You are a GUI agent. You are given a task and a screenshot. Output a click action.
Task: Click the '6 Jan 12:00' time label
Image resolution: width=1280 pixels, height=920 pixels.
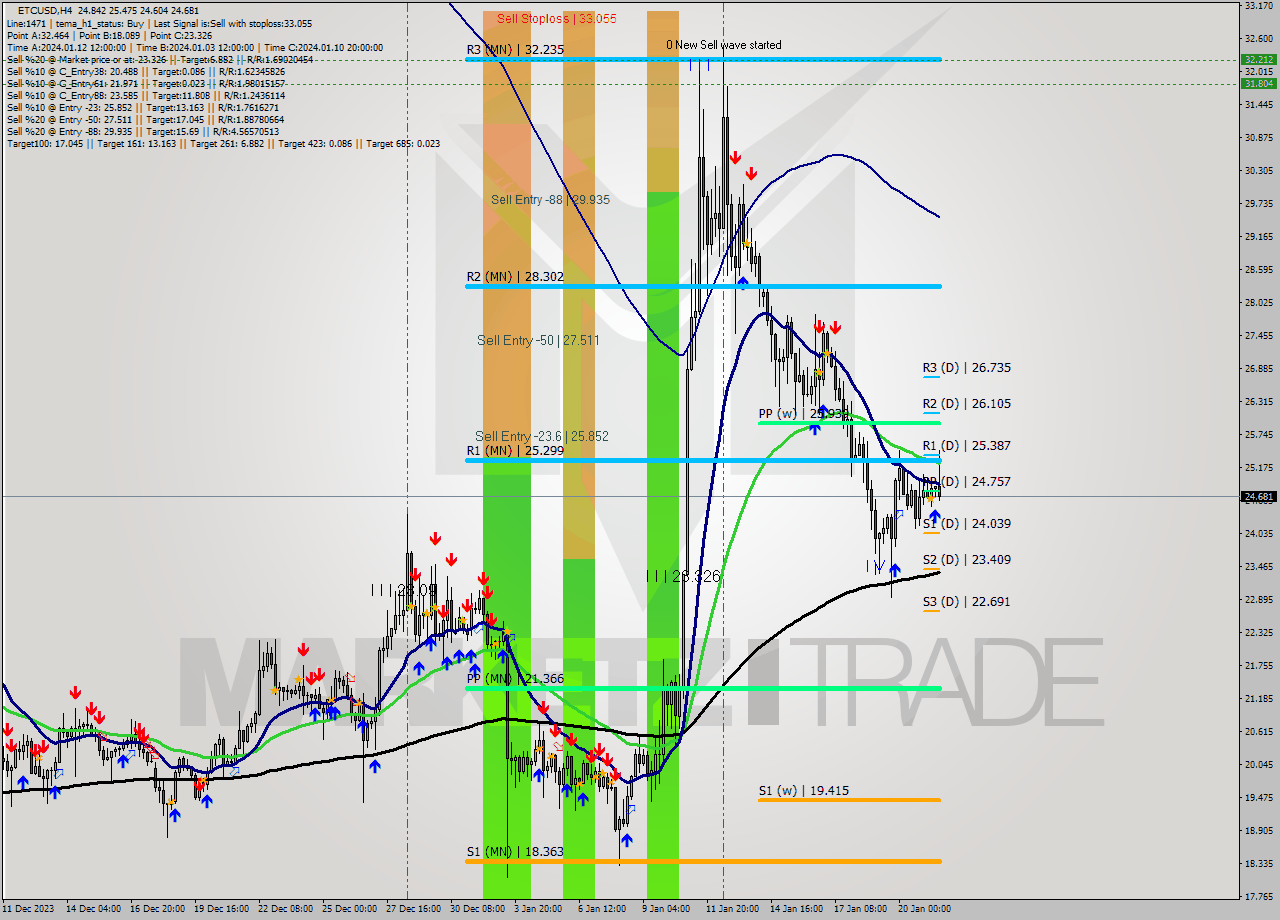tap(602, 909)
